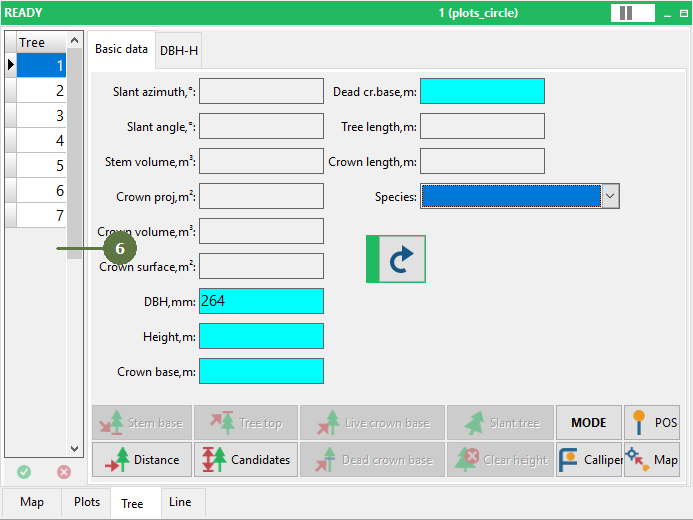The image size is (693, 520).
Task: Click the tree list scroll up arrow
Action: 74,40
